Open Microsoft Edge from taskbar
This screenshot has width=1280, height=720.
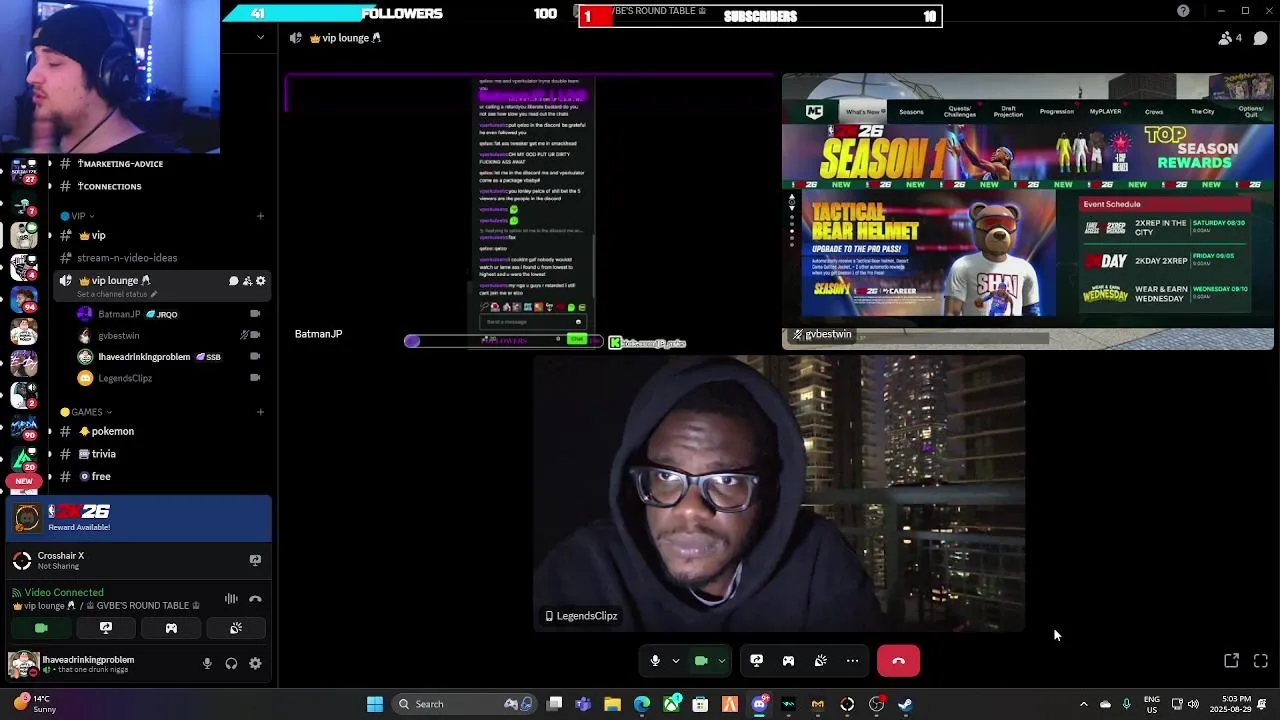point(642,704)
